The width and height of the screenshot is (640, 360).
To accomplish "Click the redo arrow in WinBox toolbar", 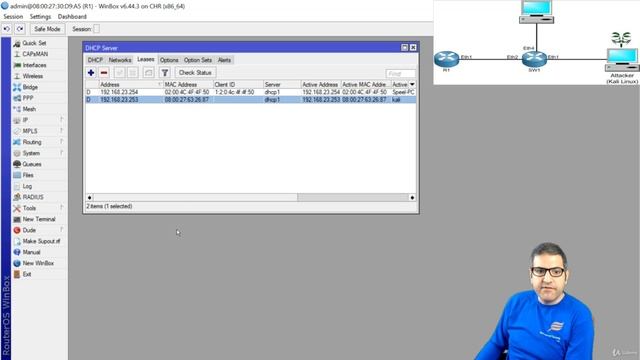I will 20,29.
